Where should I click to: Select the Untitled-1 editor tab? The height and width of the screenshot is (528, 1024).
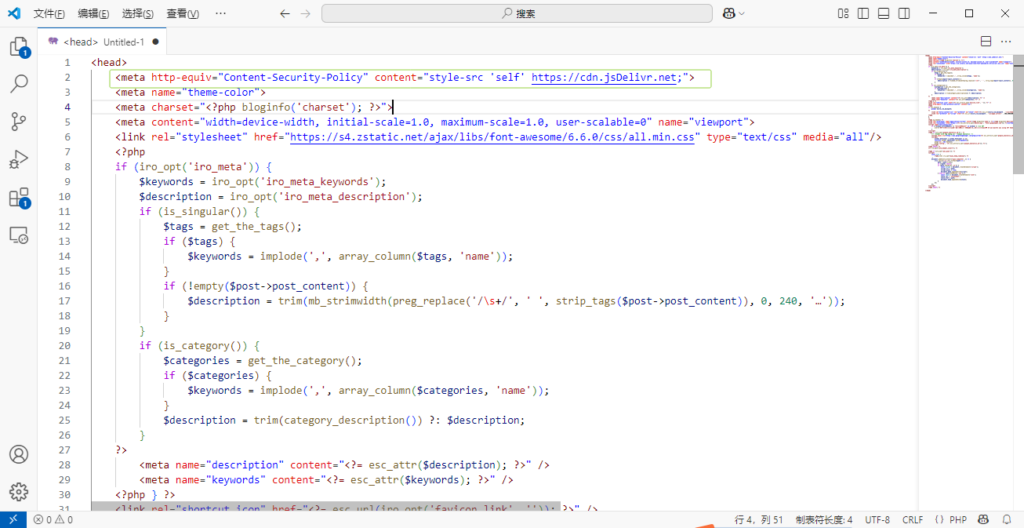point(116,42)
